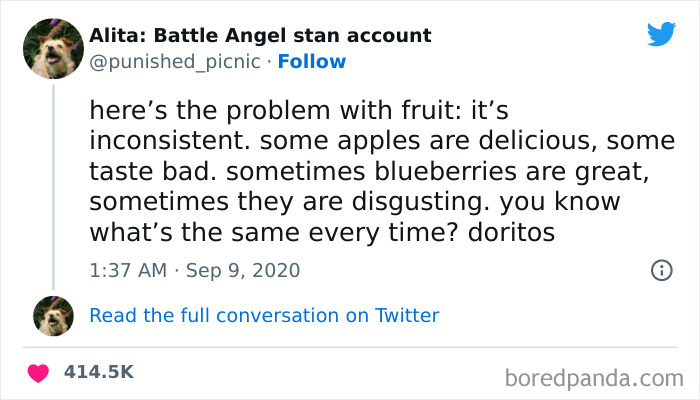Click the 'Sep 9, 2020' tweet date
Viewport: 700px width, 400px height.
pyautogui.click(x=241, y=270)
